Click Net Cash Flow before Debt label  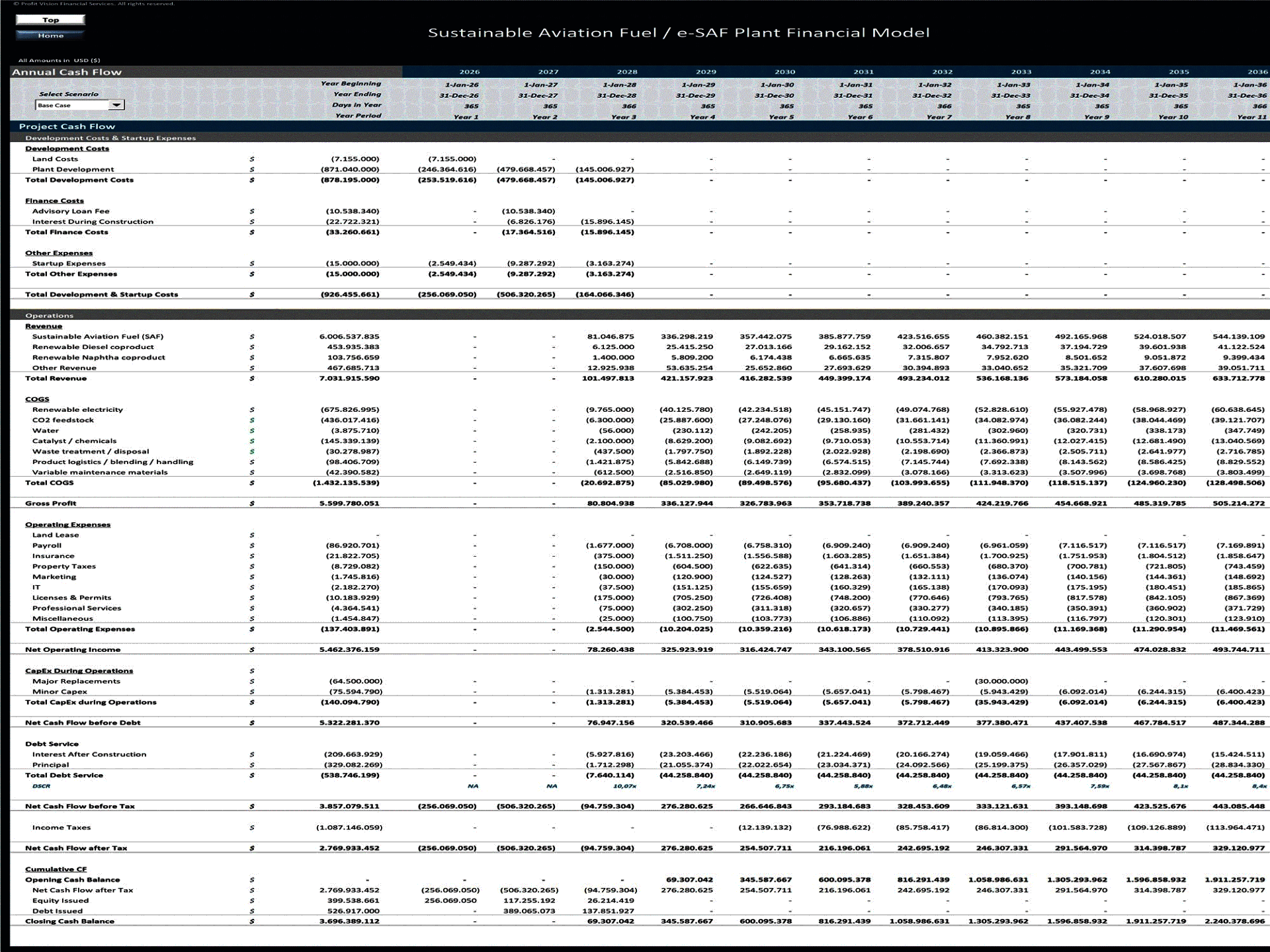(x=83, y=723)
